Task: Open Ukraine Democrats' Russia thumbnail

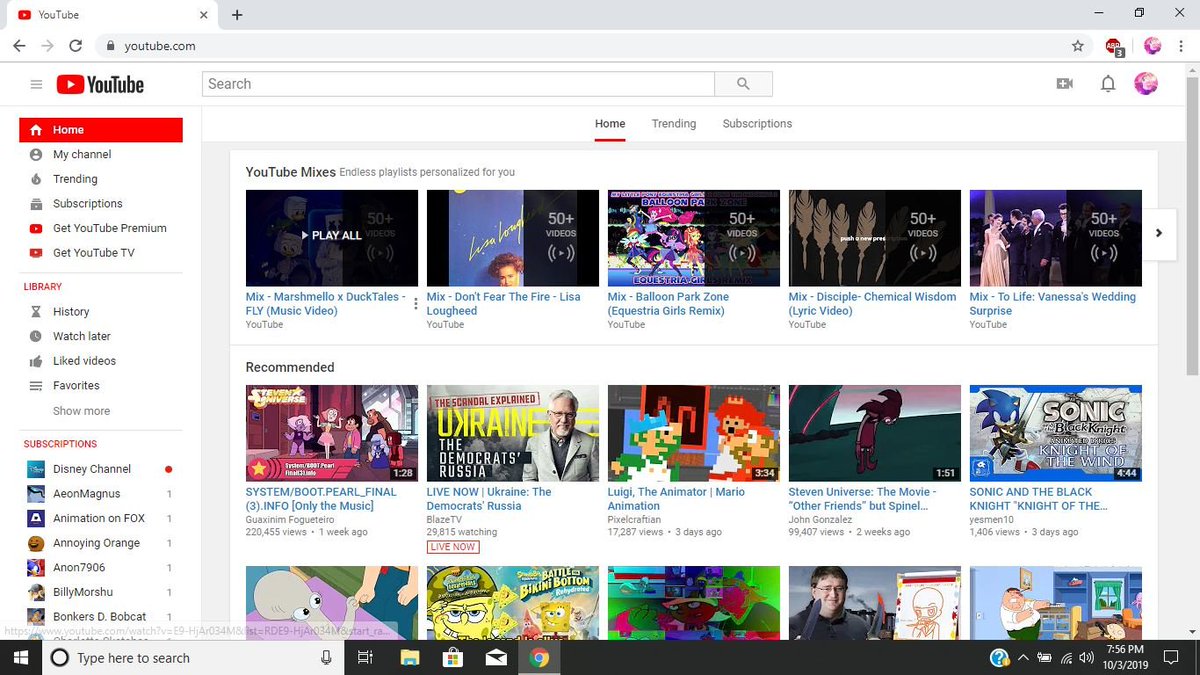Action: pyautogui.click(x=513, y=433)
